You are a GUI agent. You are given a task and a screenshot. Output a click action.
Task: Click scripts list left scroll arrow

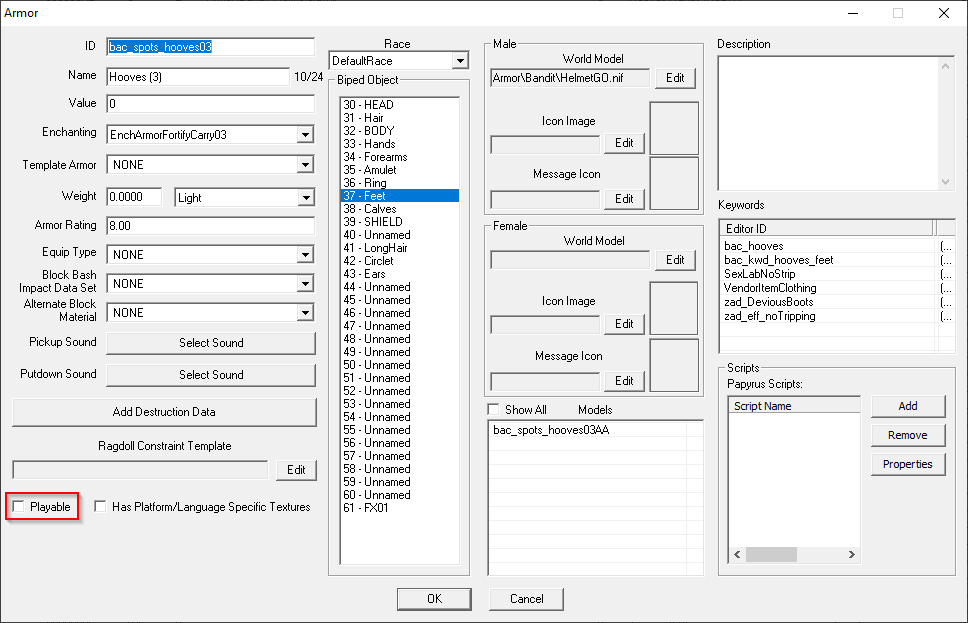tap(737, 554)
